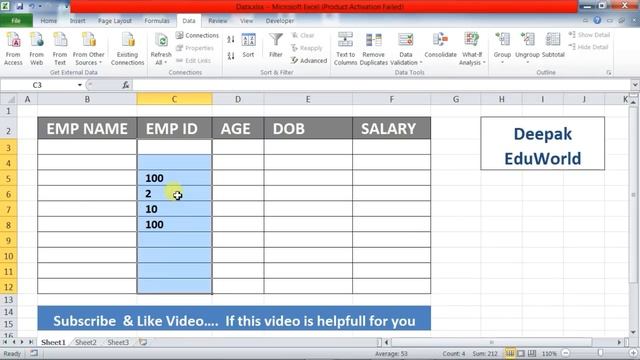Open Outline dialog launcher

[609, 73]
